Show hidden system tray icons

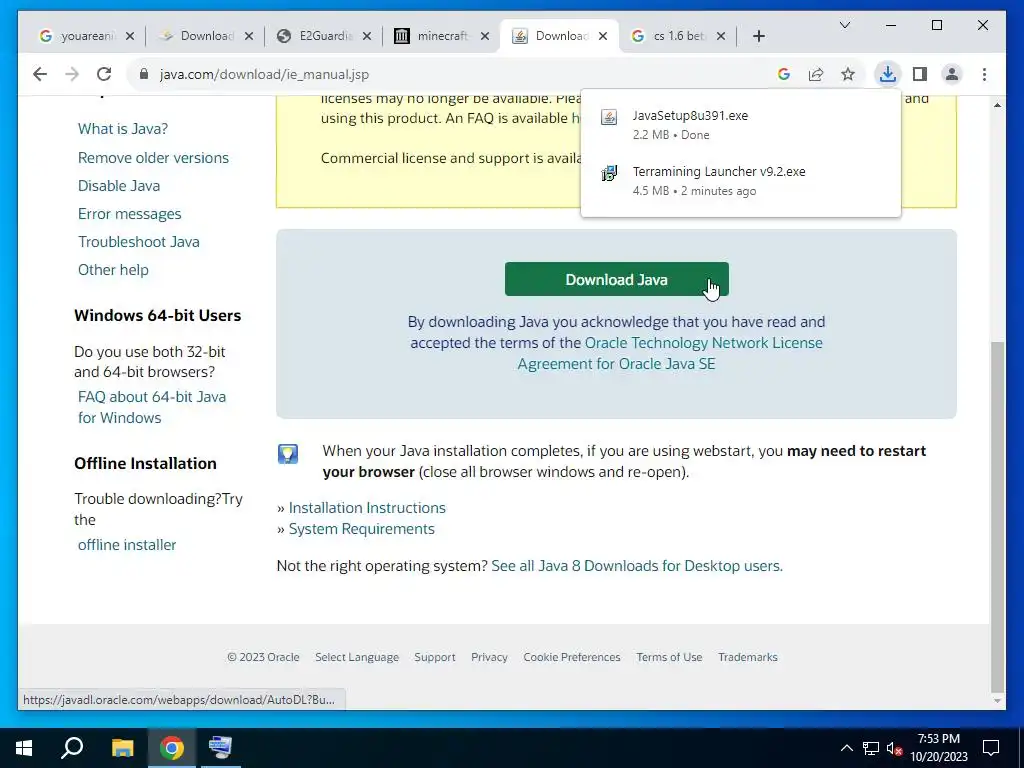point(846,748)
